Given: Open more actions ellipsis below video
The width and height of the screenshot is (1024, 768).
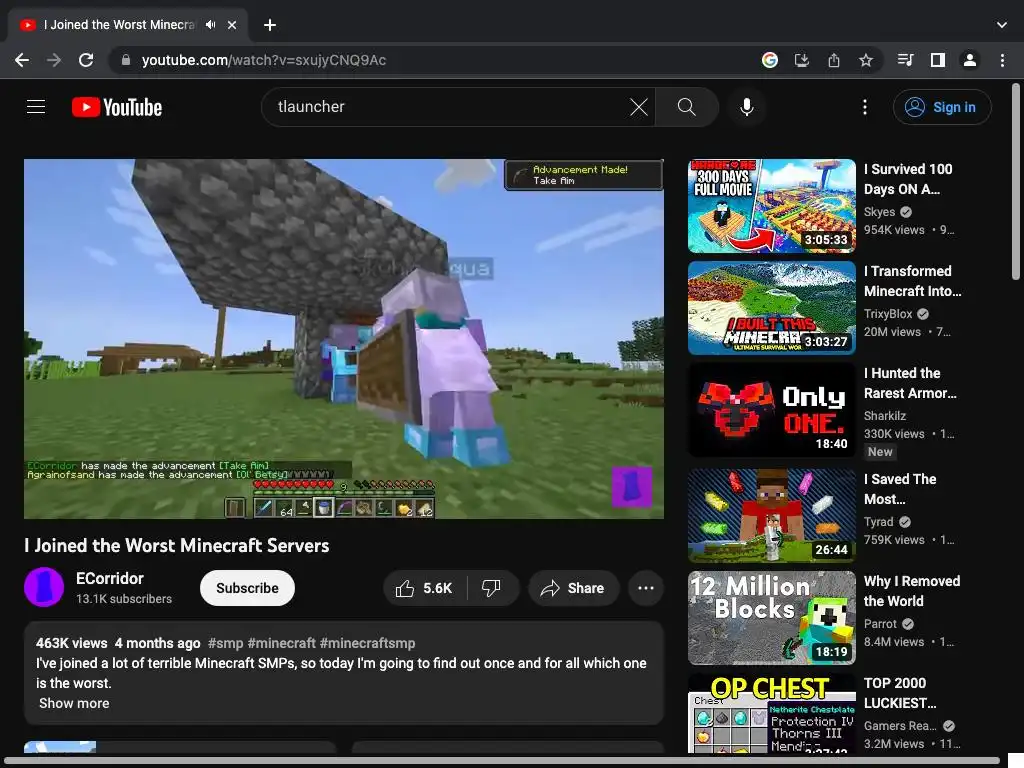Looking at the screenshot, I should pos(646,588).
